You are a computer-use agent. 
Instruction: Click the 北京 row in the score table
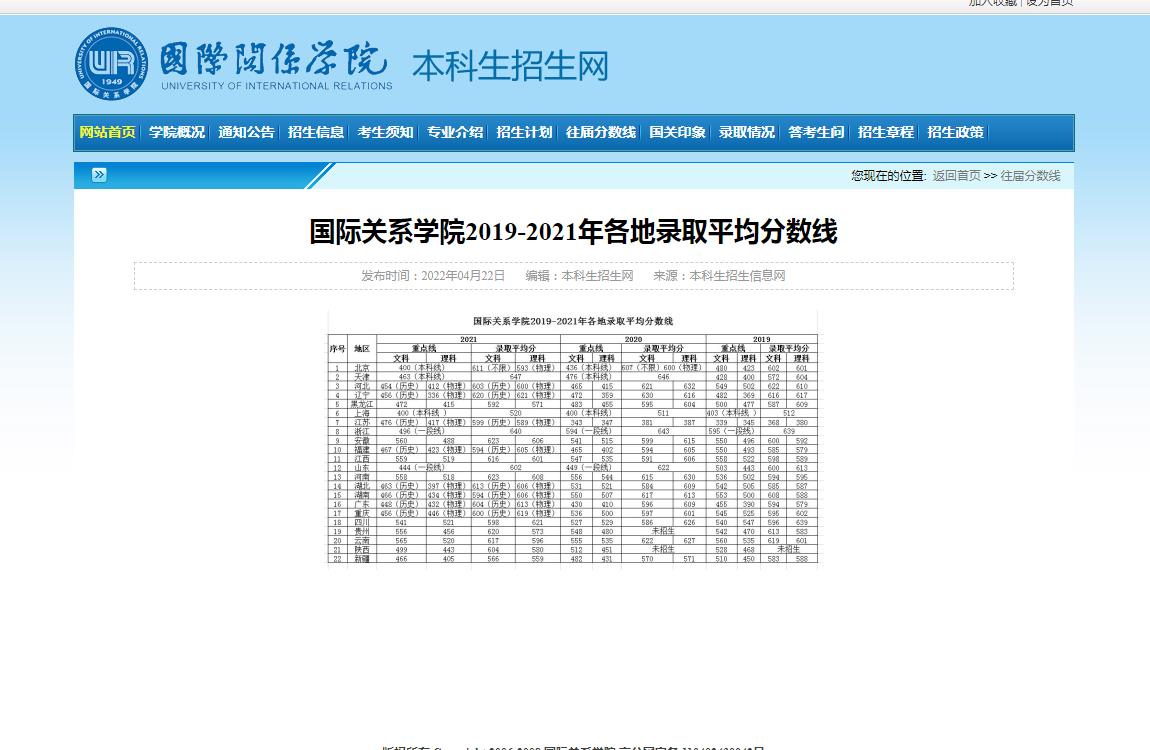coord(573,368)
